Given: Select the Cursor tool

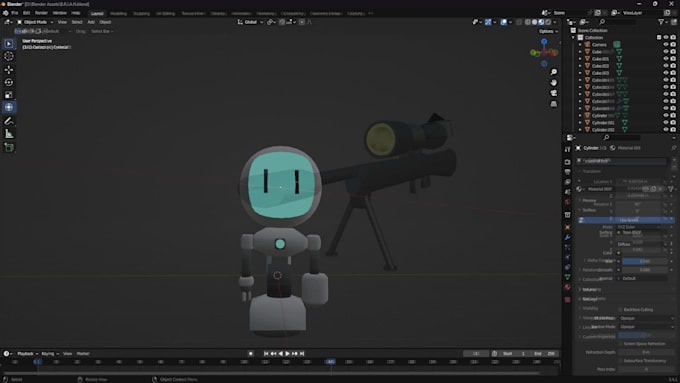Looking at the screenshot, I should (9, 56).
